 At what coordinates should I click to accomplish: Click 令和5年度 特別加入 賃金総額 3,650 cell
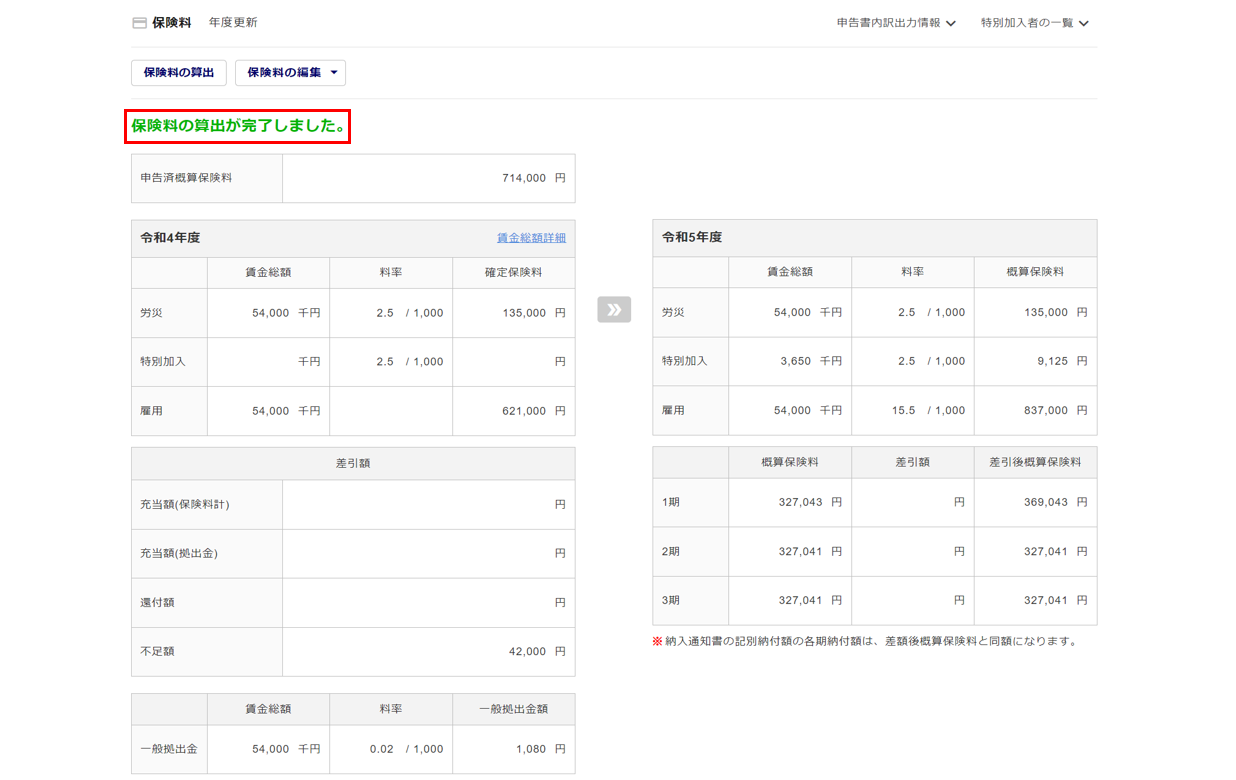point(789,361)
